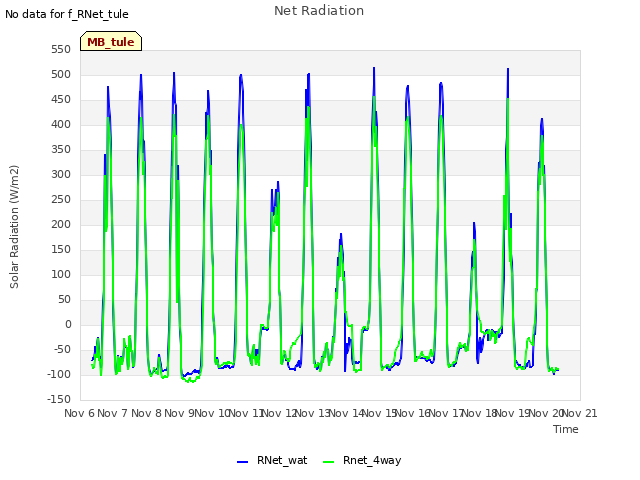Click the 0 y-axis tick label

pyautogui.click(x=68, y=324)
